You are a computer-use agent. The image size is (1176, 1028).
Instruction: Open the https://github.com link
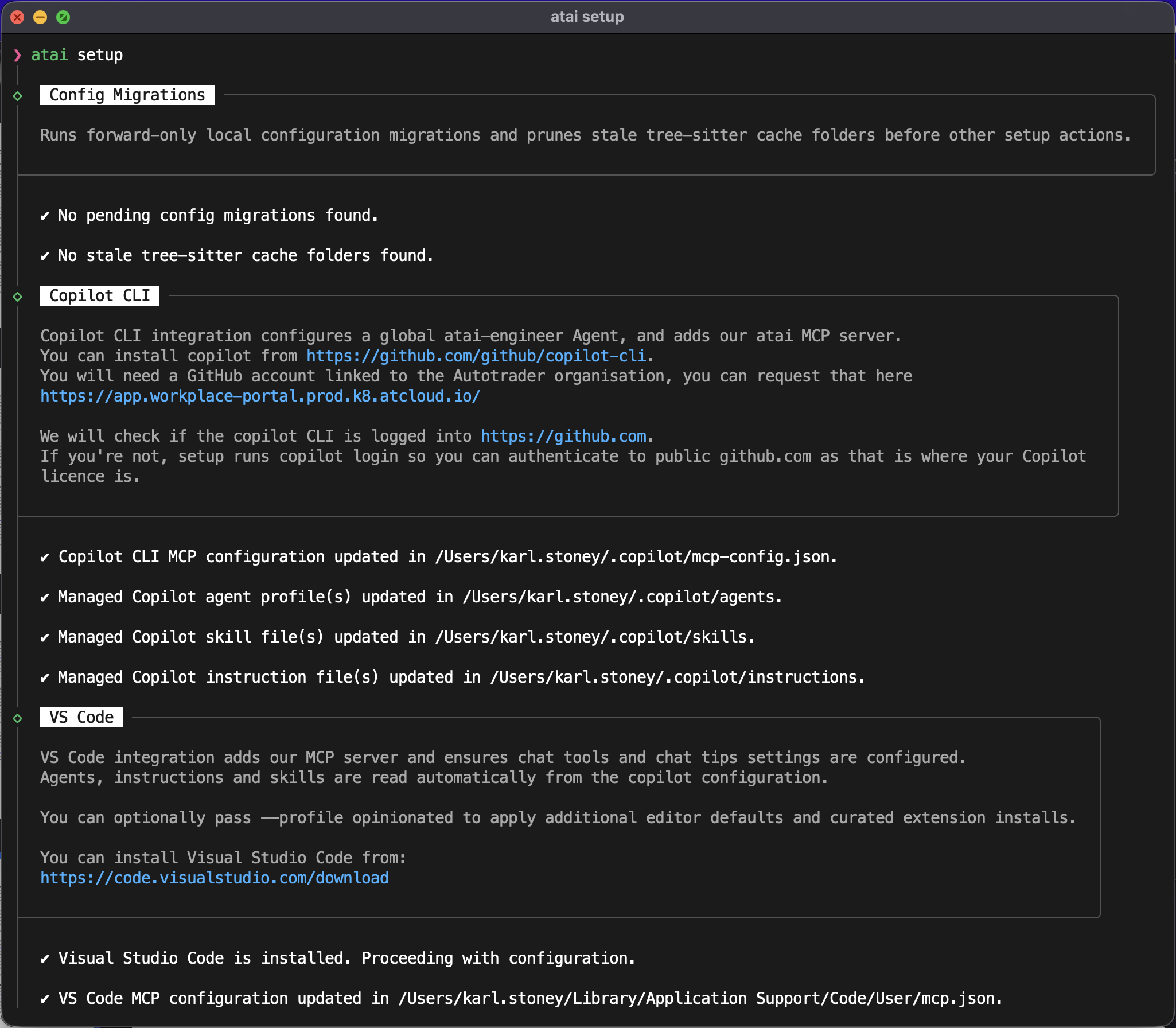click(563, 437)
